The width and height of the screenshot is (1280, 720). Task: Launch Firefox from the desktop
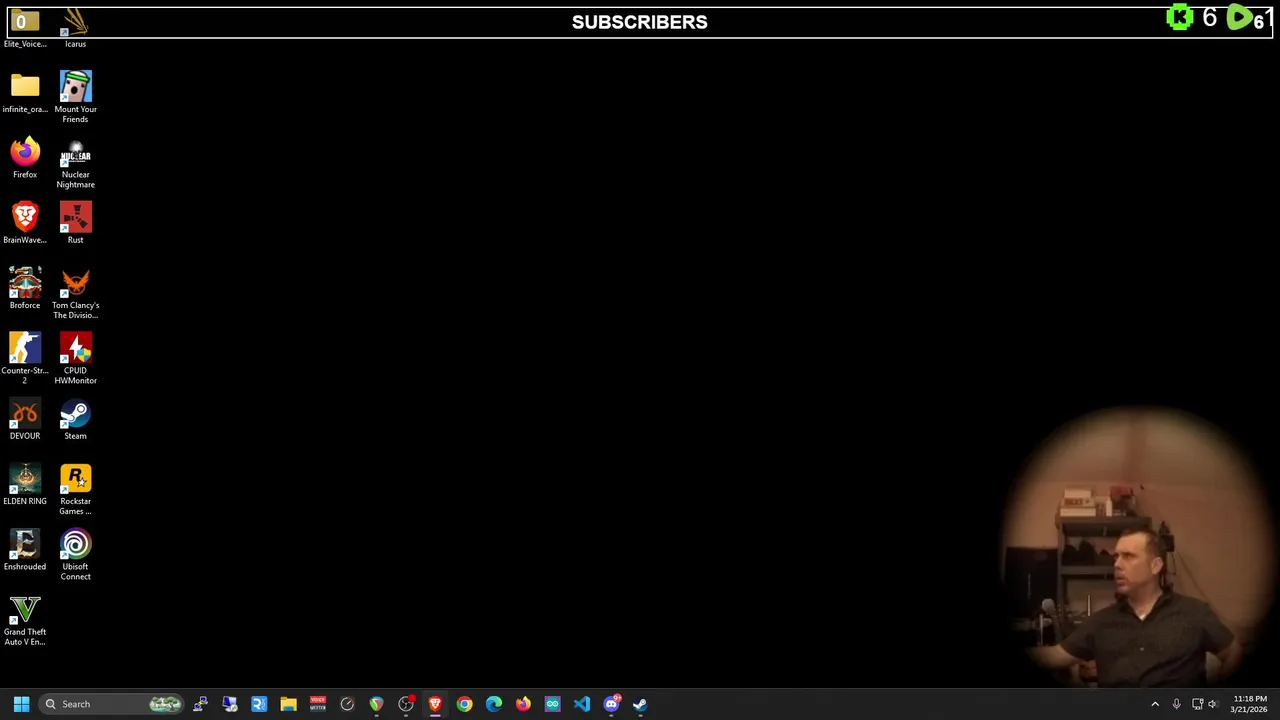click(25, 158)
